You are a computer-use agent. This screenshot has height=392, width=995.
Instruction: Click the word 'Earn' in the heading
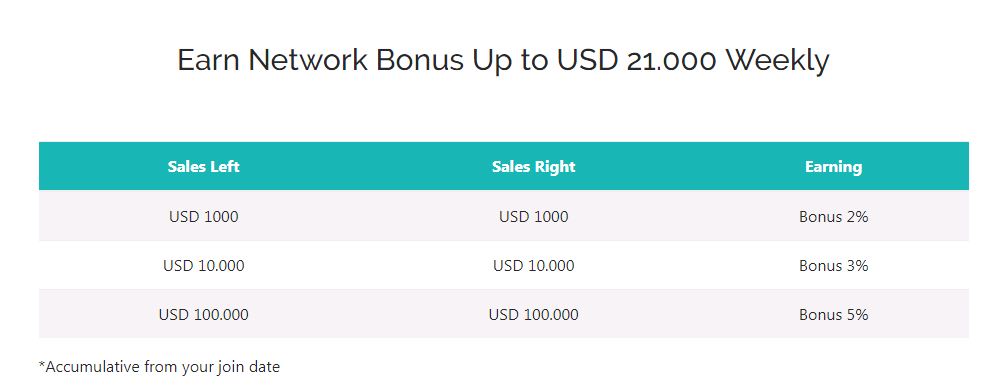(x=209, y=61)
